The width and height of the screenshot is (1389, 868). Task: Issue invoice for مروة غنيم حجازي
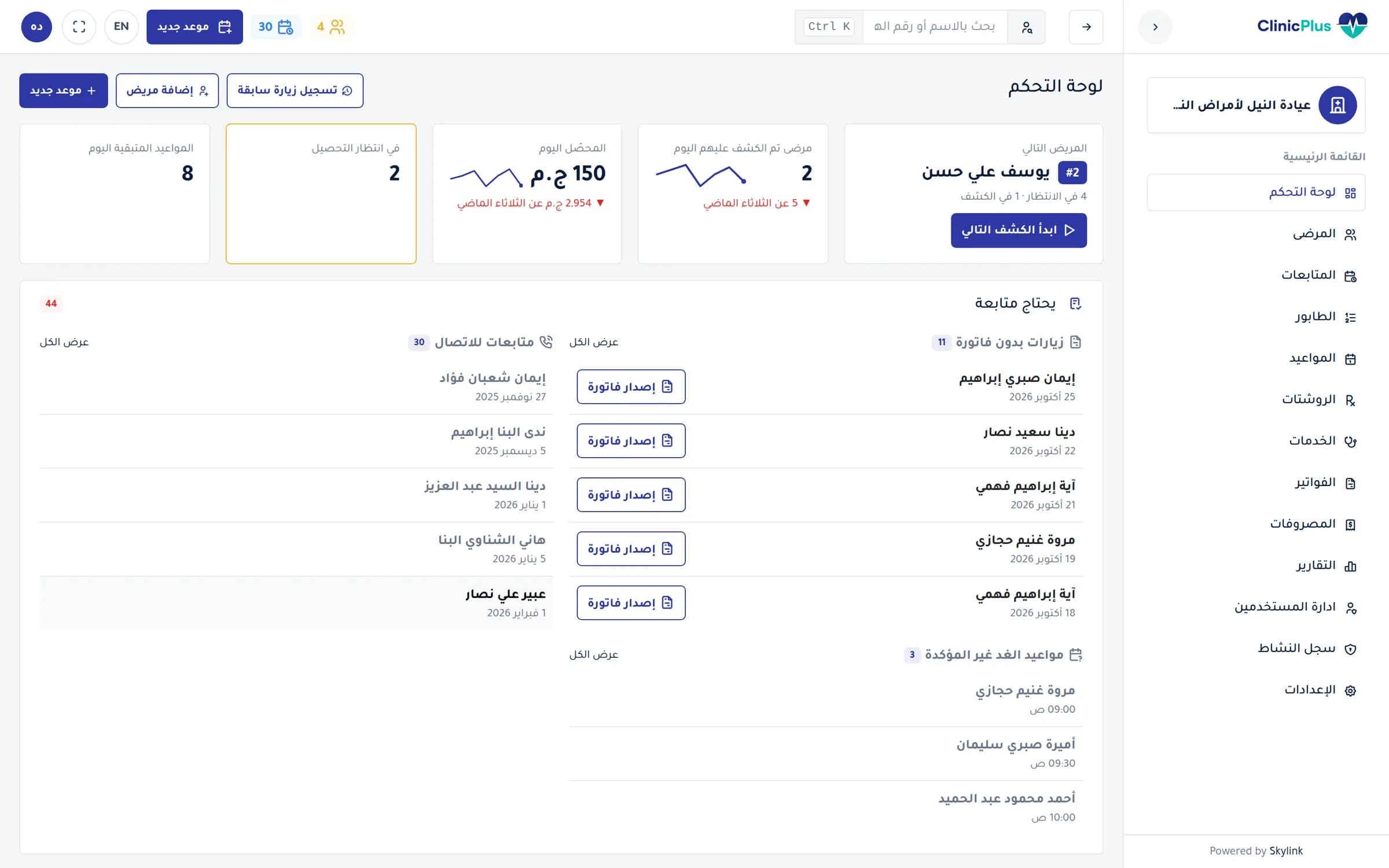631,549
